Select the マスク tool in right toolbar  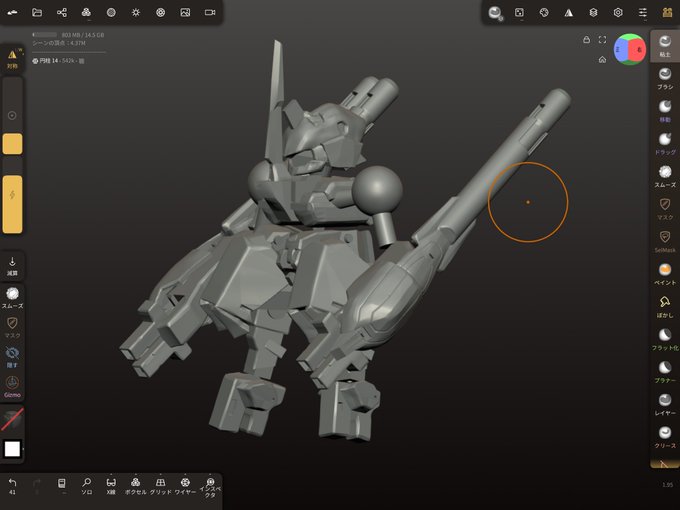pyautogui.click(x=665, y=209)
